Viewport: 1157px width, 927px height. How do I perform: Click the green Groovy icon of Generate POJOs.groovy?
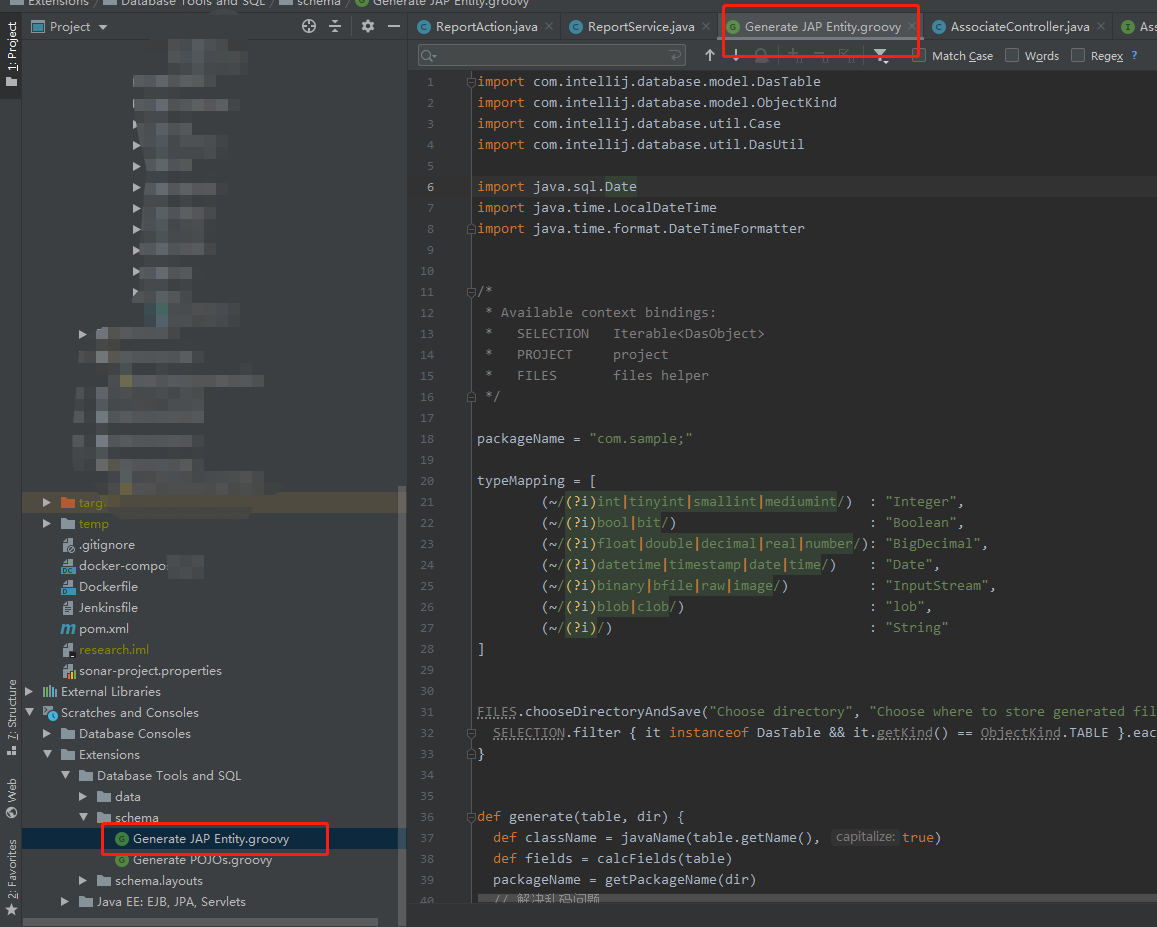click(x=122, y=860)
